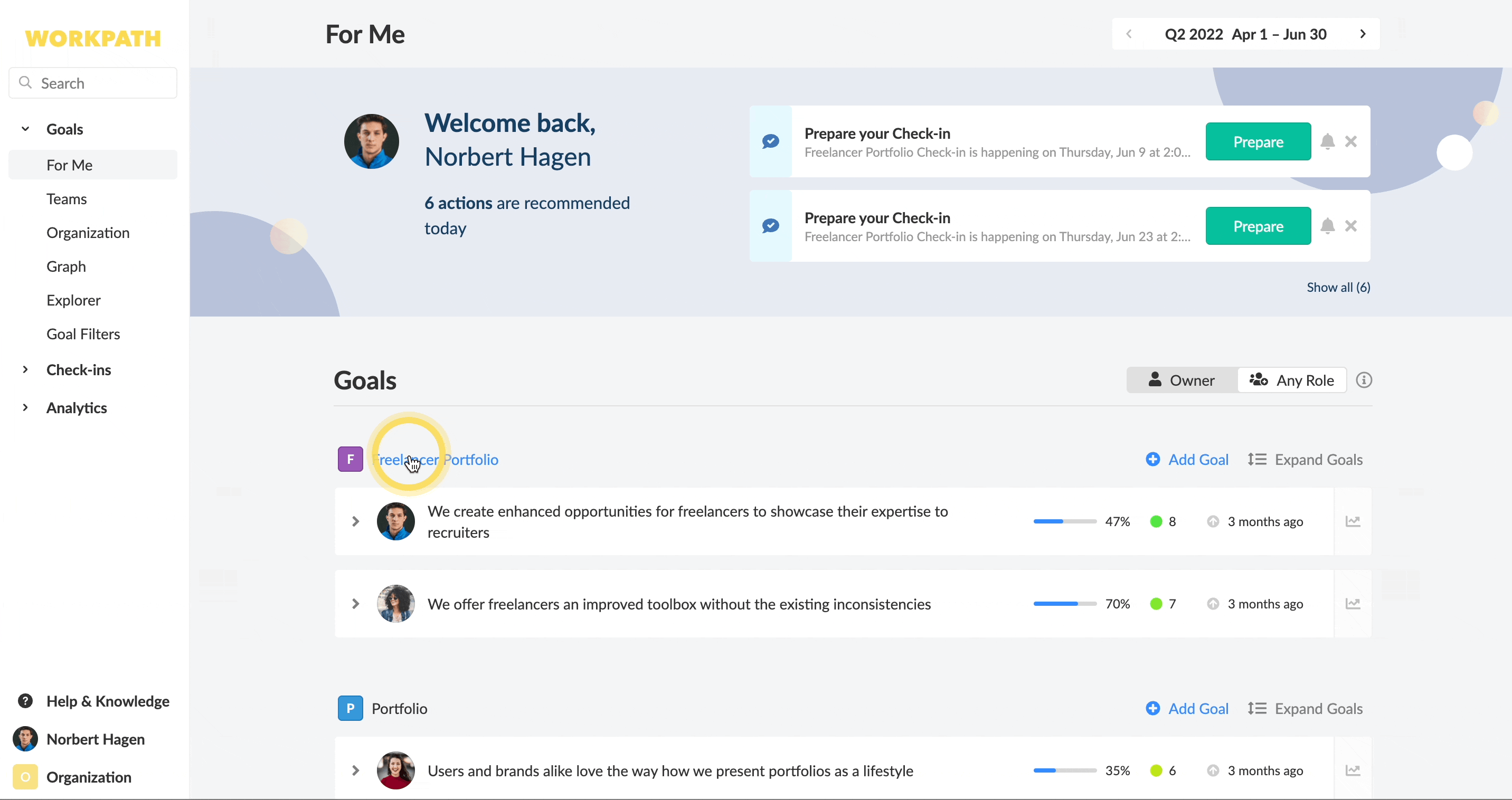Click owner avatar on lifestyle goal
The height and width of the screenshot is (800, 1512).
click(x=395, y=770)
